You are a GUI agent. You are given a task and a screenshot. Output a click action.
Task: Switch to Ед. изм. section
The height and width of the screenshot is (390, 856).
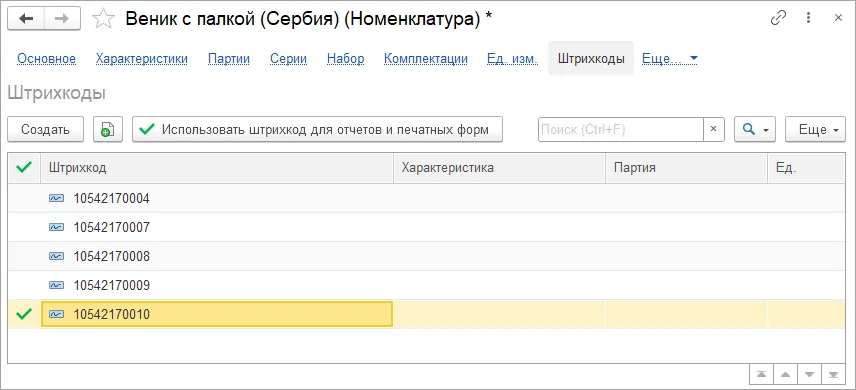click(x=513, y=58)
